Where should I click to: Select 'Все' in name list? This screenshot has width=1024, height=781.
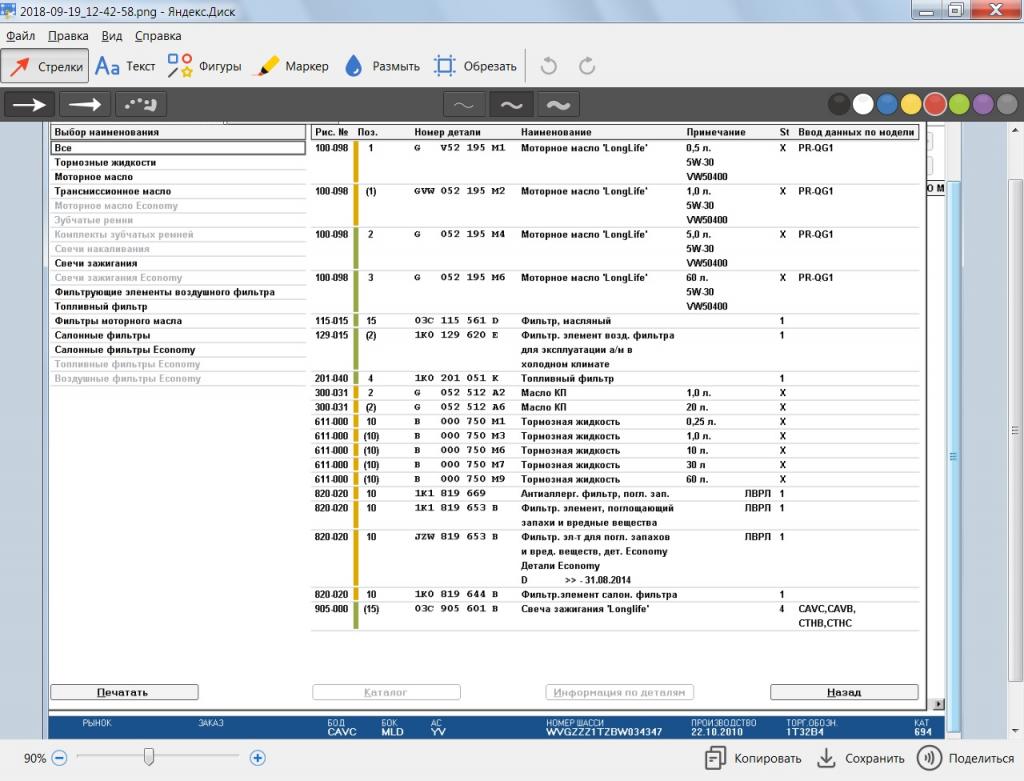tap(178, 148)
